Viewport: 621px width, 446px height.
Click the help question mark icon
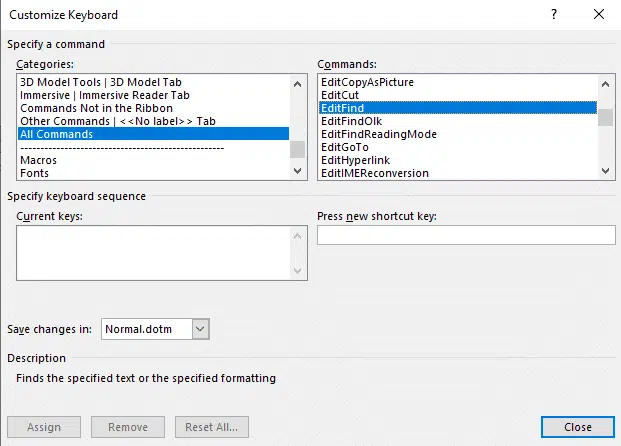pos(554,15)
